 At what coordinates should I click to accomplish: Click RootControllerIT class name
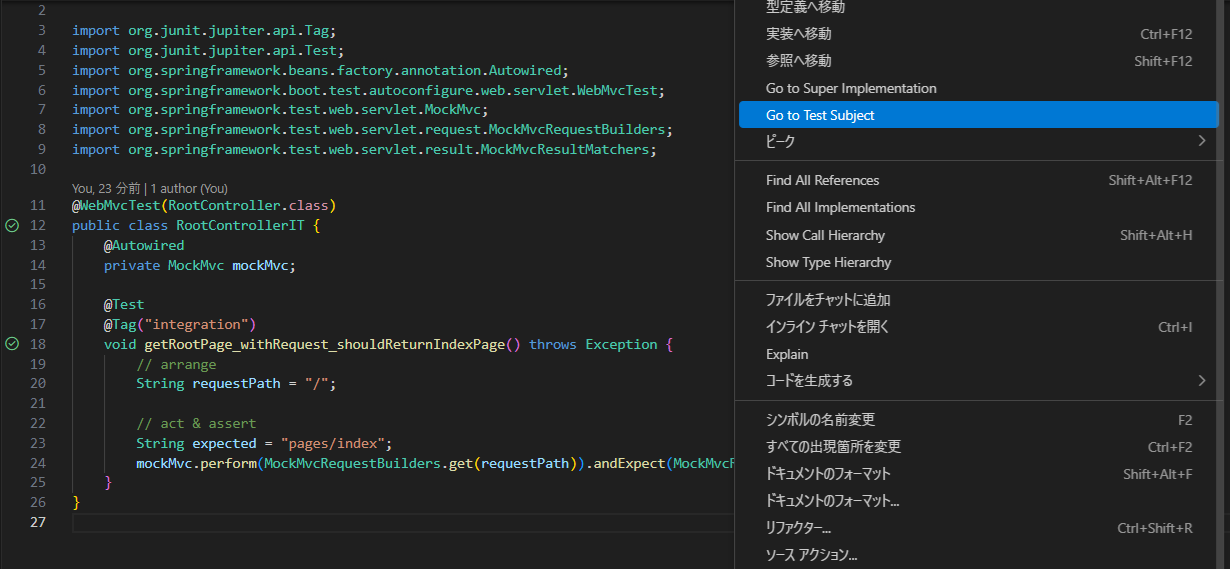coord(240,226)
